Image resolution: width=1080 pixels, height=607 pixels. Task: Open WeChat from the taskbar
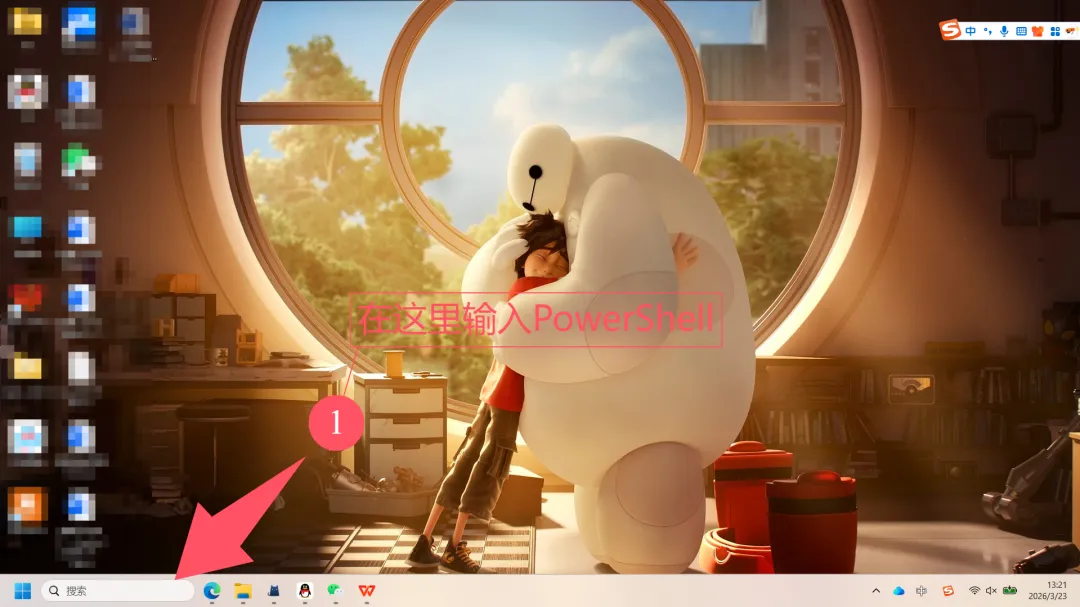point(335,590)
